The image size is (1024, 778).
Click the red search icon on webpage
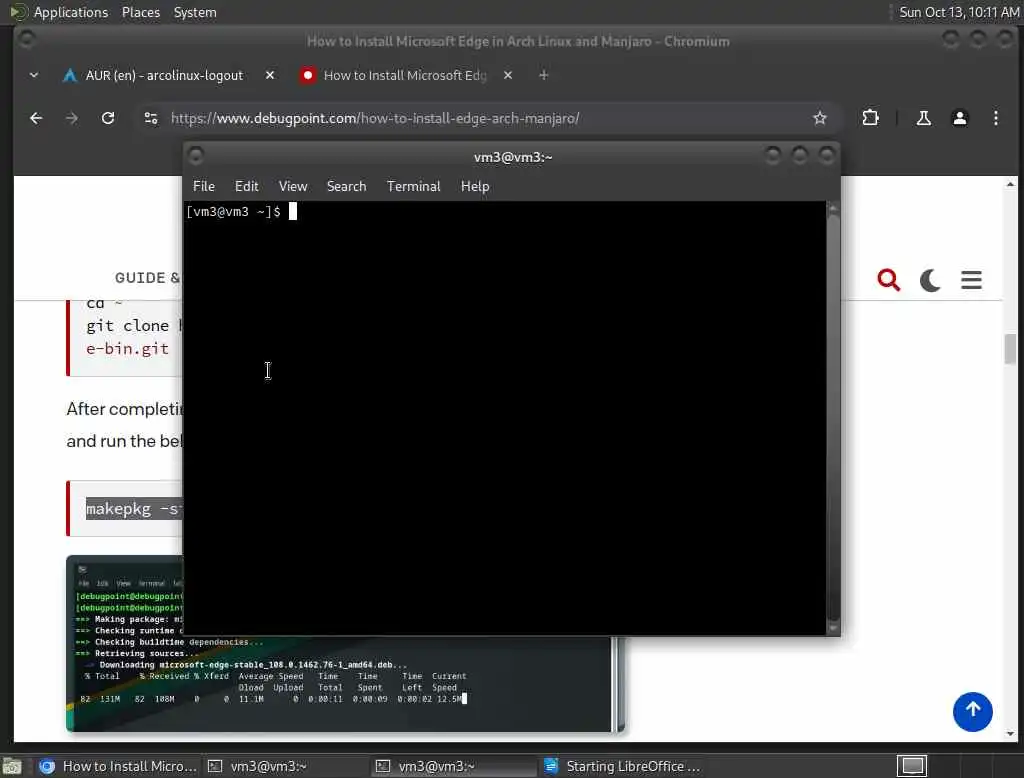click(888, 280)
